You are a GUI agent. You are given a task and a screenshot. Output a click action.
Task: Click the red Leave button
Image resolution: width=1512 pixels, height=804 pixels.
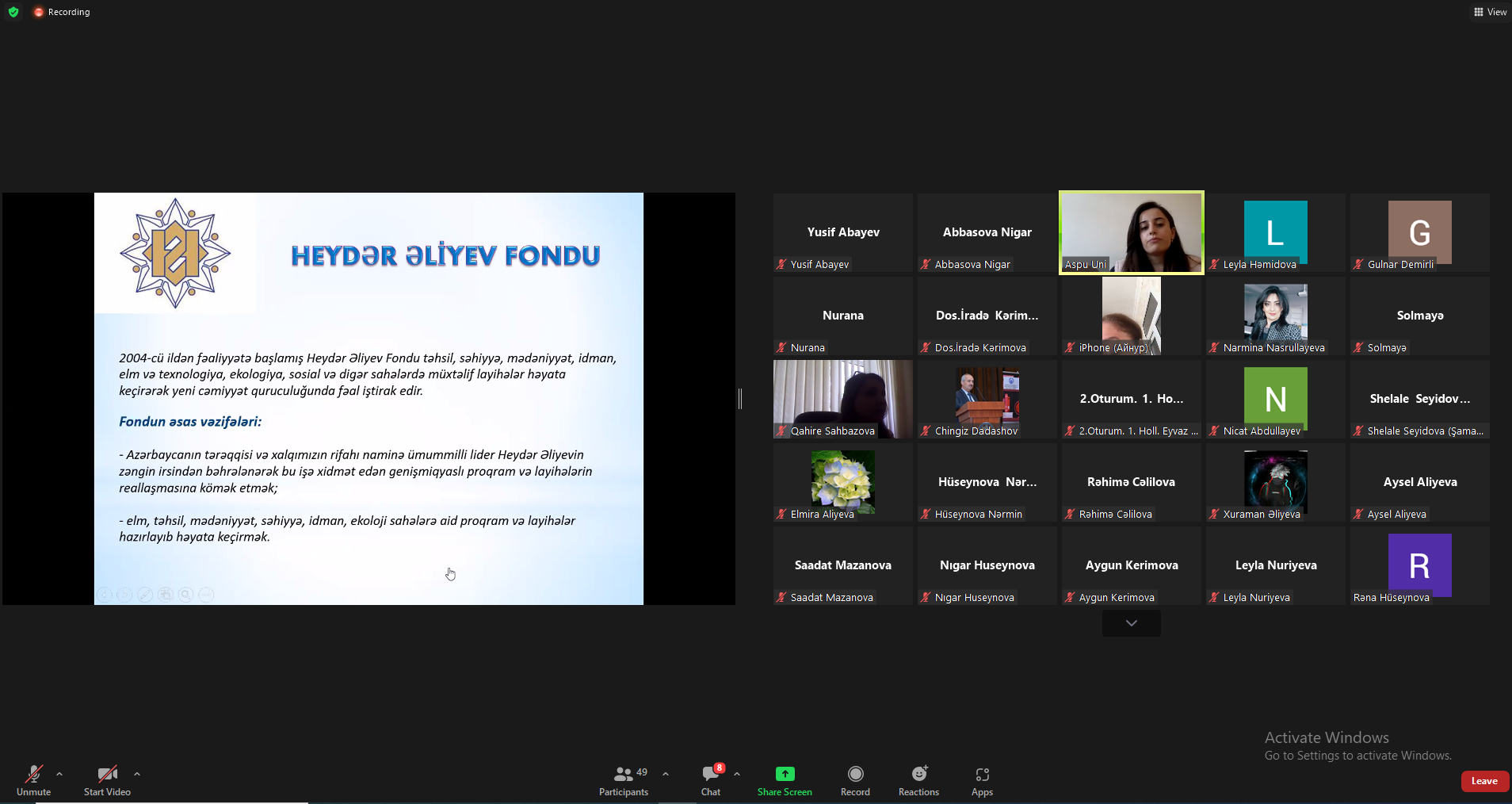click(1484, 781)
